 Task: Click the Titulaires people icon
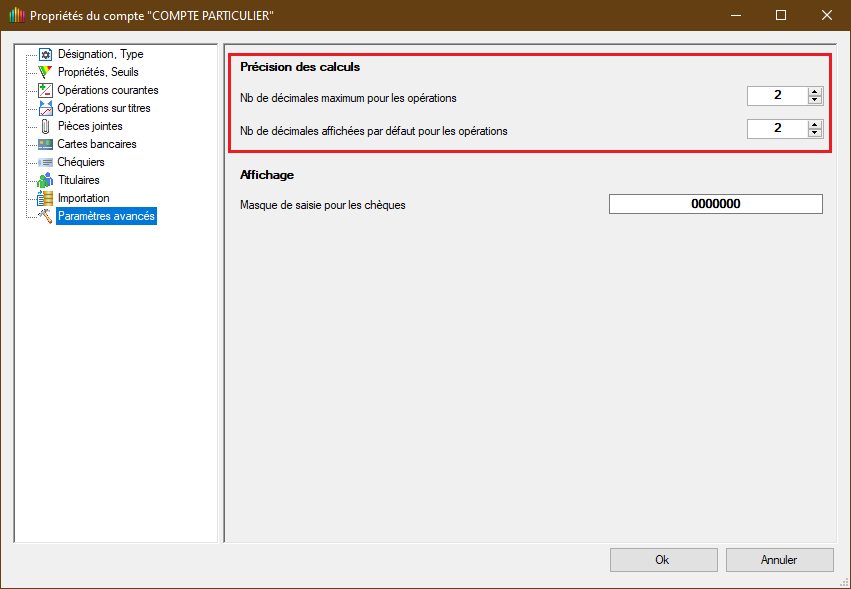pyautogui.click(x=45, y=180)
